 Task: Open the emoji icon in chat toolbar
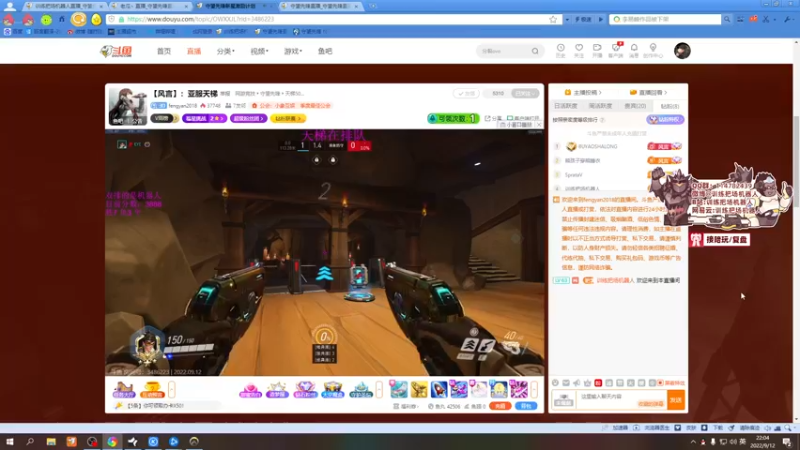click(556, 383)
